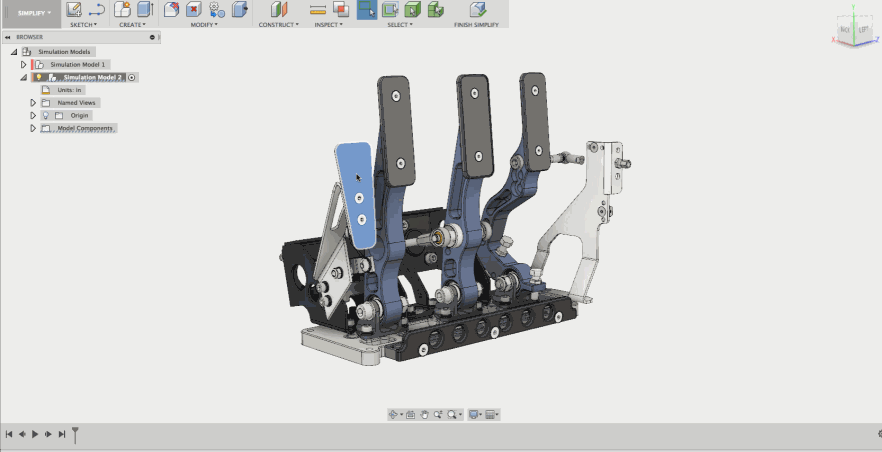Collapse the Simulation Model 2 node
Screen dimensions: 882x452
click(x=24, y=78)
